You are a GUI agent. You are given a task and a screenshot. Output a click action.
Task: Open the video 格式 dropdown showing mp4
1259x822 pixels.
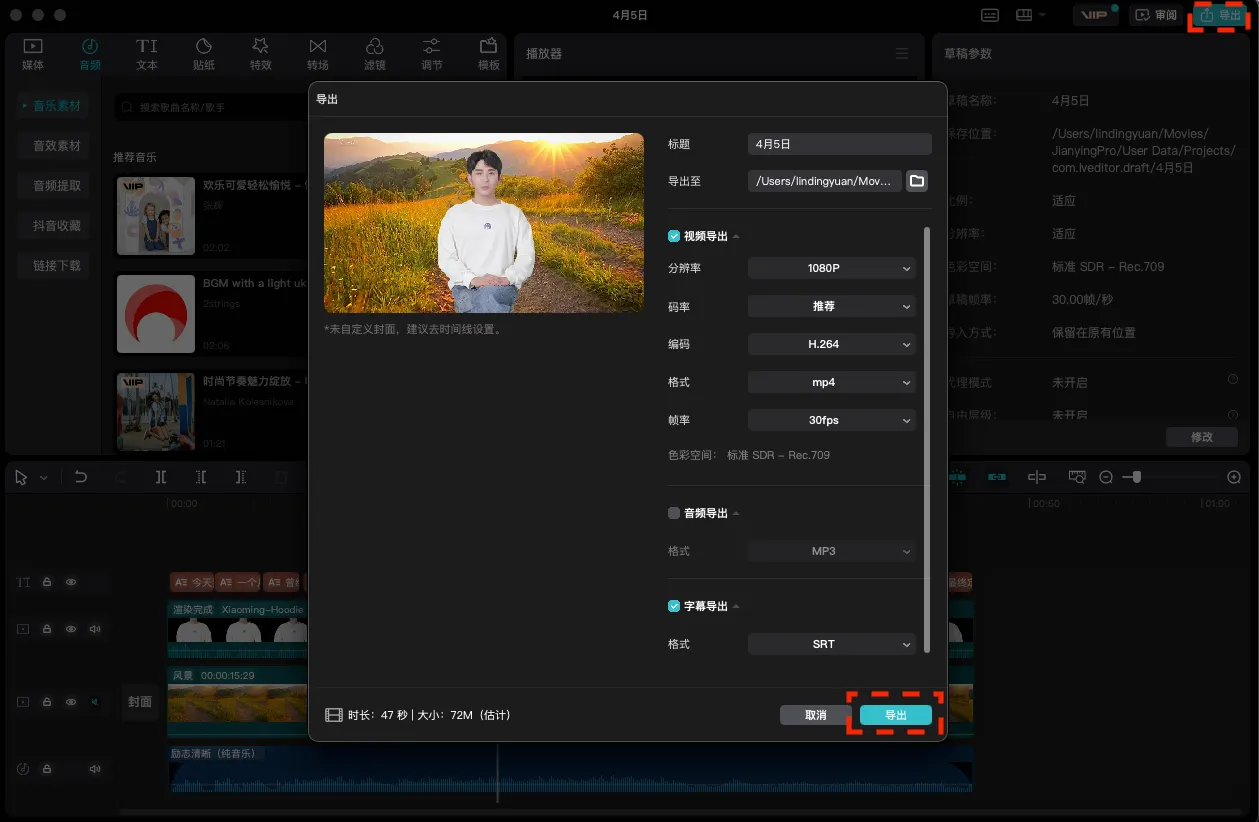[x=832, y=382]
